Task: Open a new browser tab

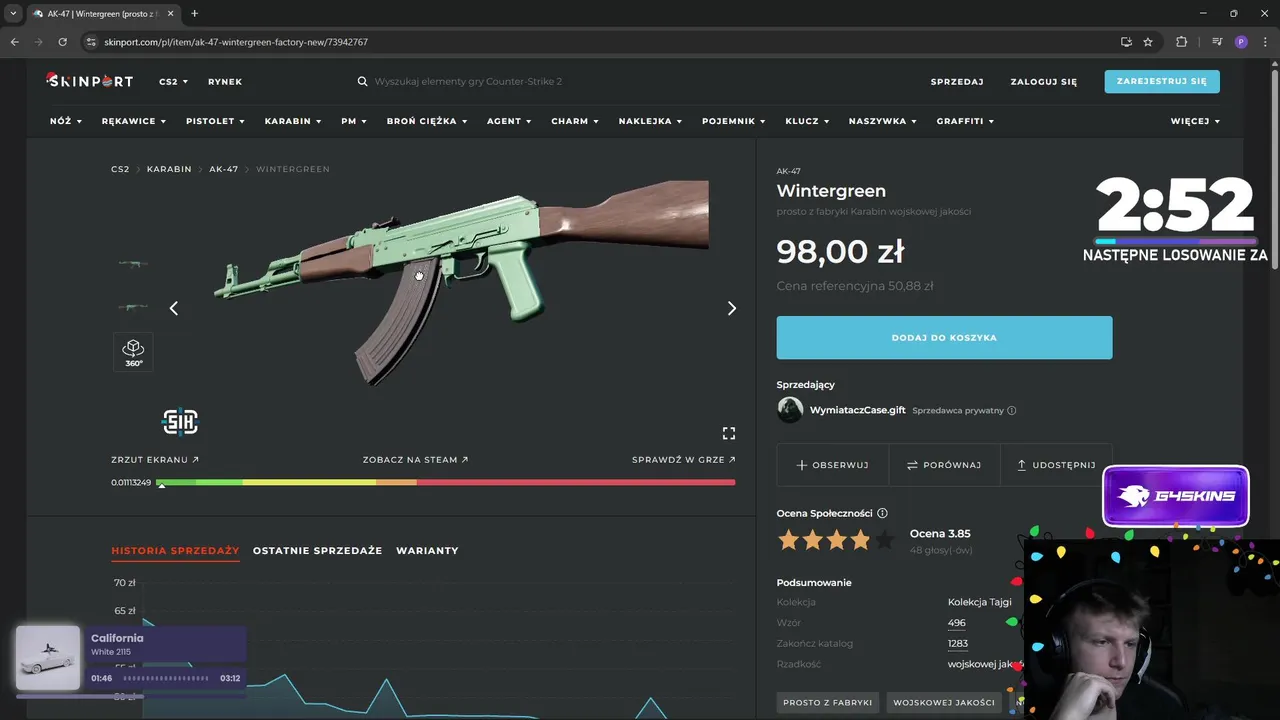Action: click(194, 13)
